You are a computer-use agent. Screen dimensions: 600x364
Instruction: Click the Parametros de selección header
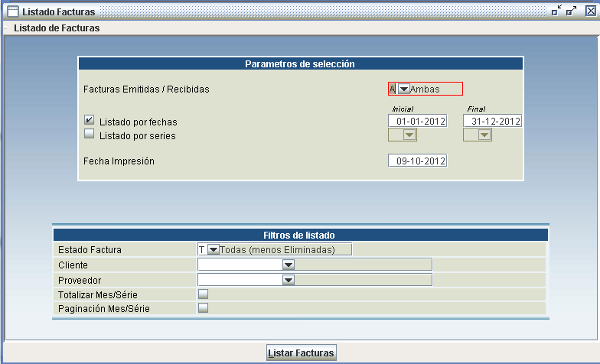click(x=300, y=64)
